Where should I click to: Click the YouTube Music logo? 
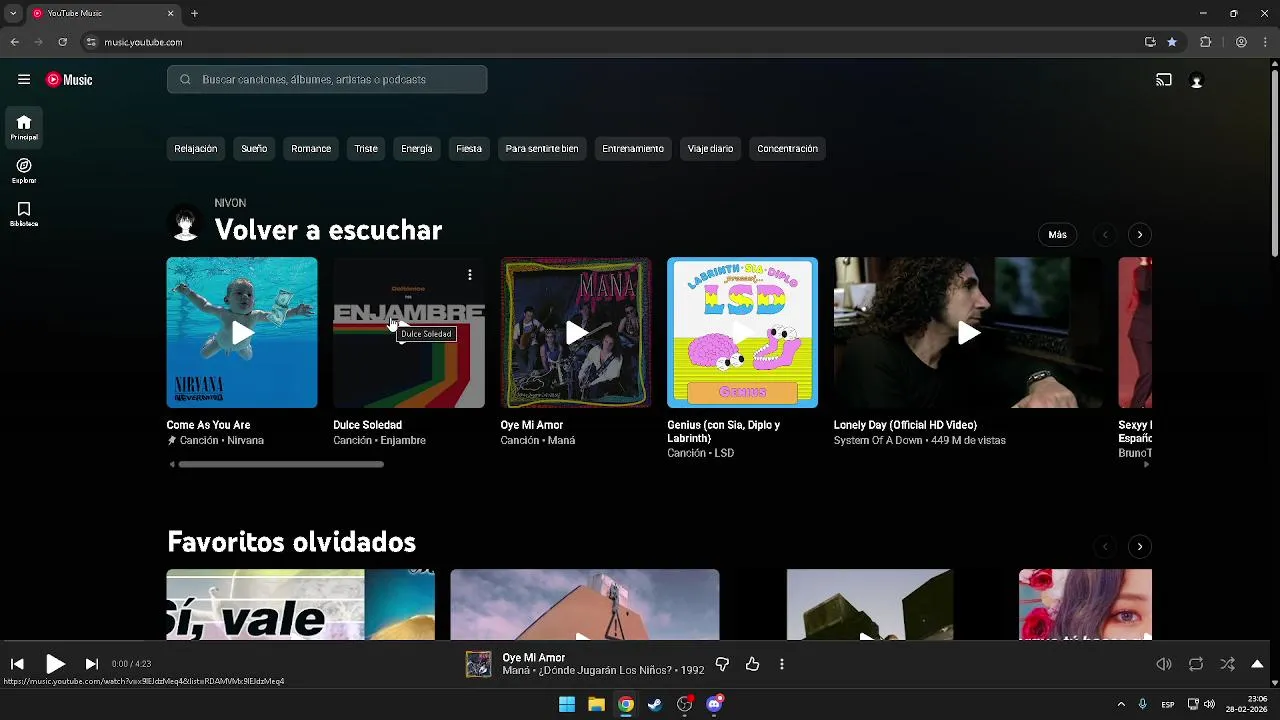69,80
